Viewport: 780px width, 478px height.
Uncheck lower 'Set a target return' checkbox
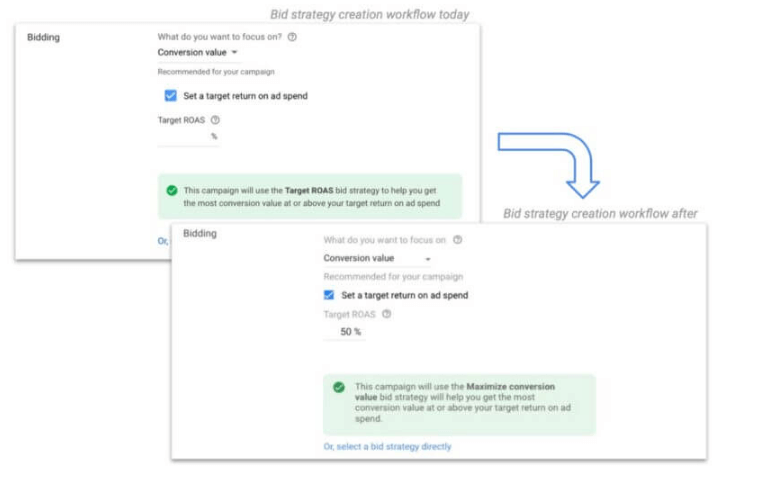[x=329, y=295]
